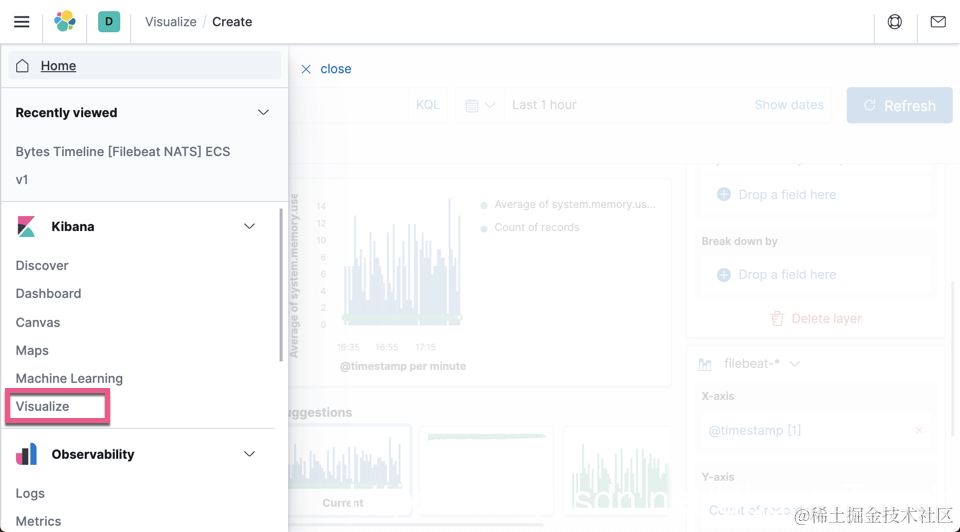Image resolution: width=960 pixels, height=532 pixels.
Task: Click the Elastic logo icon
Action: [65, 21]
